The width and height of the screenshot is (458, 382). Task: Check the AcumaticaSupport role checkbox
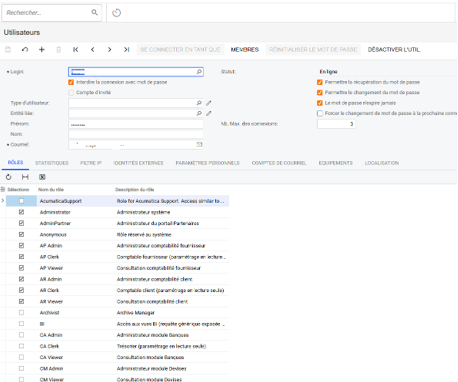pos(21,201)
